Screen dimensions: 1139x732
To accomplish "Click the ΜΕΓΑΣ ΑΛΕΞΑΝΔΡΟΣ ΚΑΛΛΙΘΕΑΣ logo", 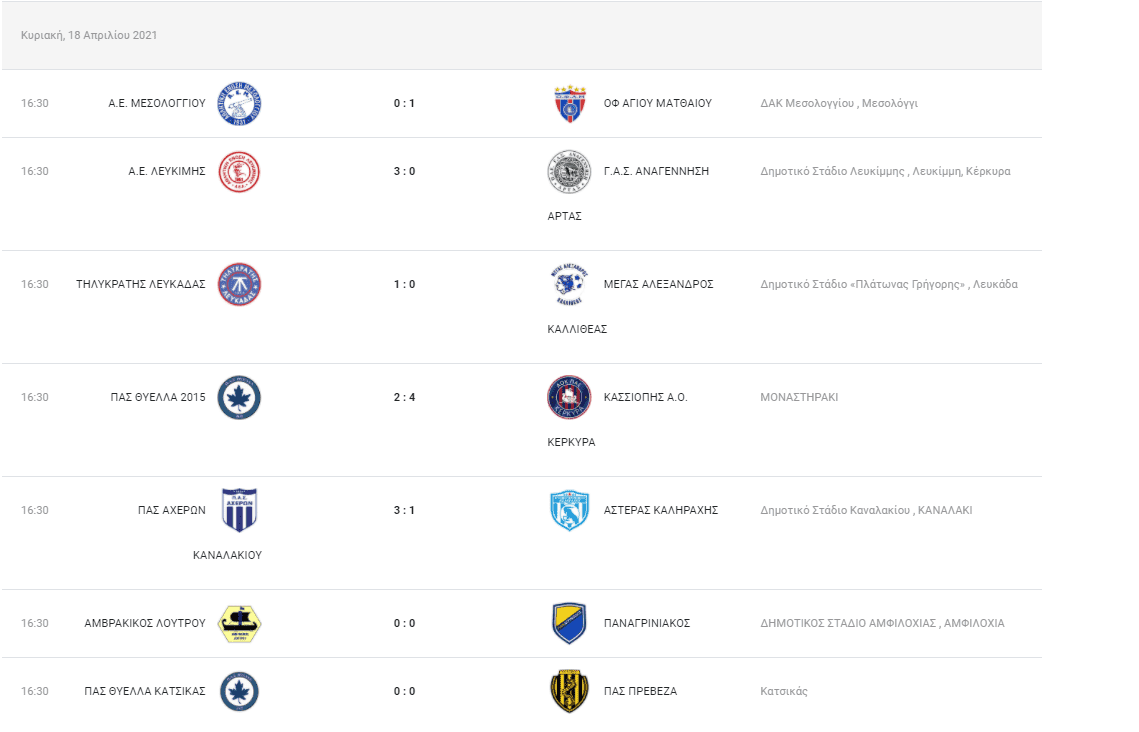I will pos(569,285).
